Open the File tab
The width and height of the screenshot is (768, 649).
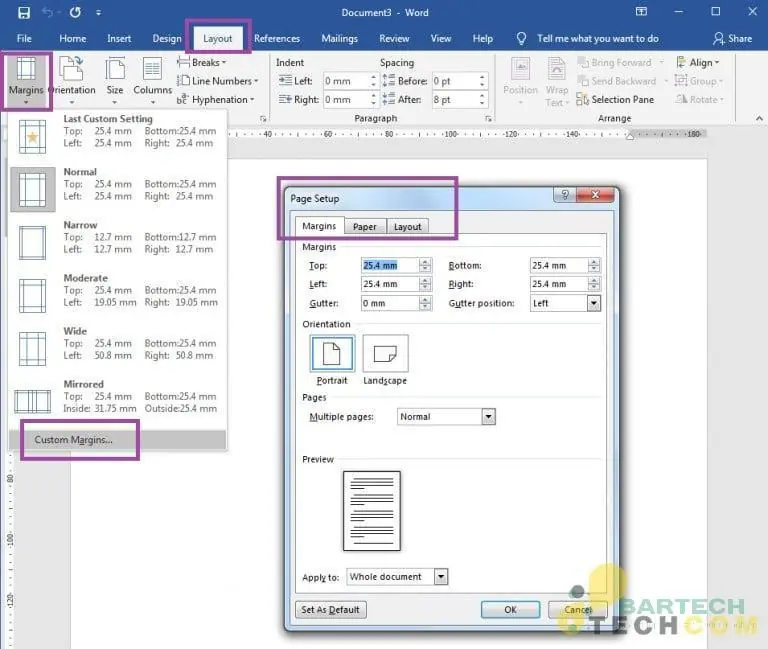click(x=24, y=38)
